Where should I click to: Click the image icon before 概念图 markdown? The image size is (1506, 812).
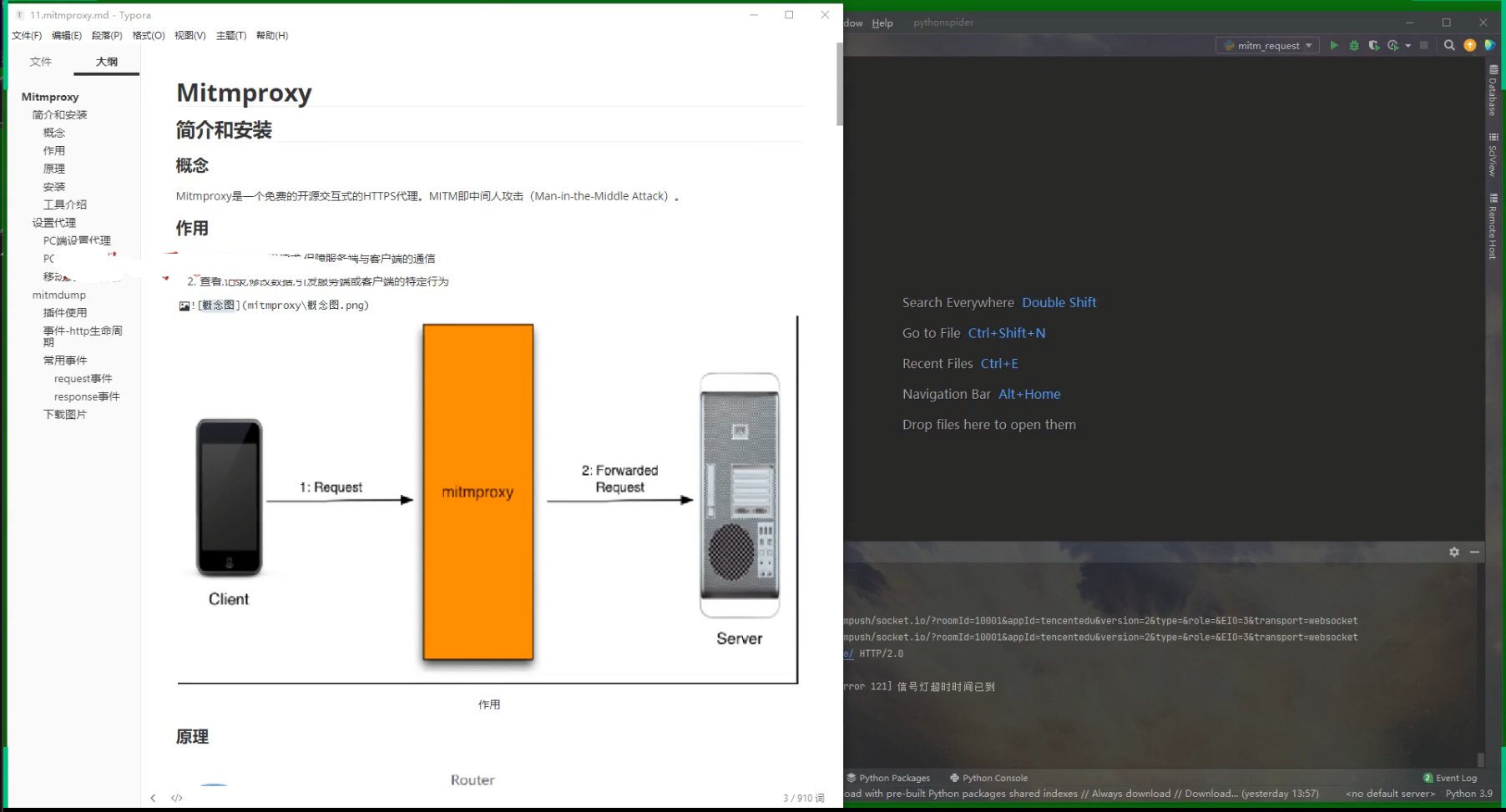point(184,305)
